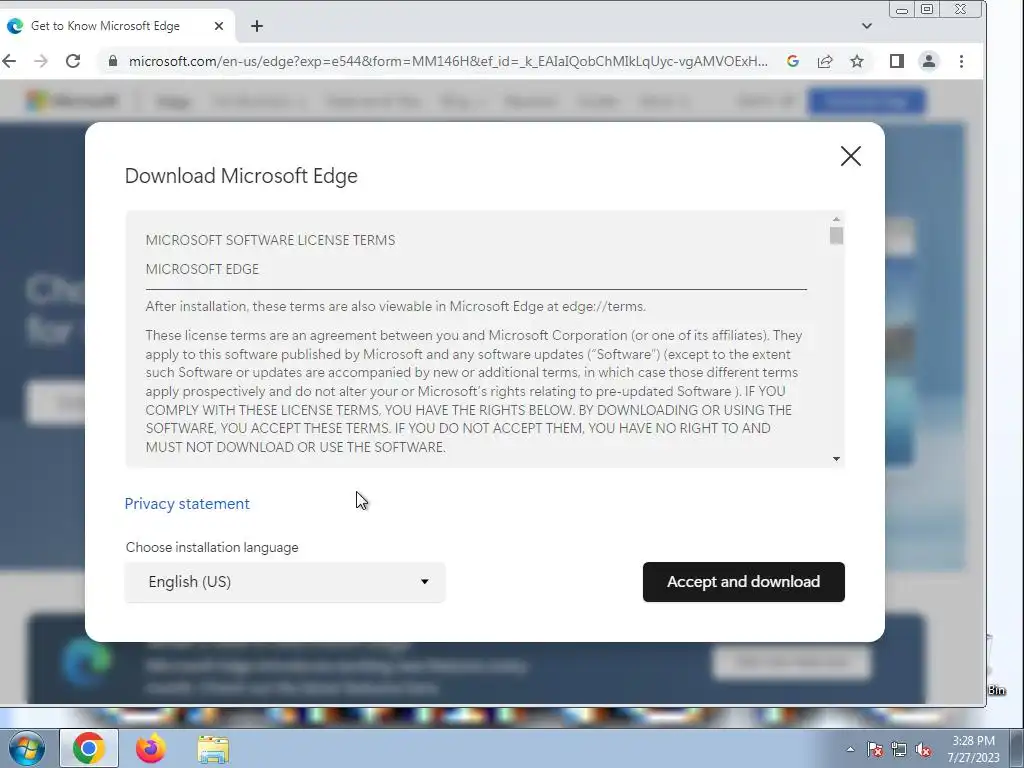Close the Get to Know Microsoft Edge tab
The width and height of the screenshot is (1024, 768).
pyautogui.click(x=219, y=26)
